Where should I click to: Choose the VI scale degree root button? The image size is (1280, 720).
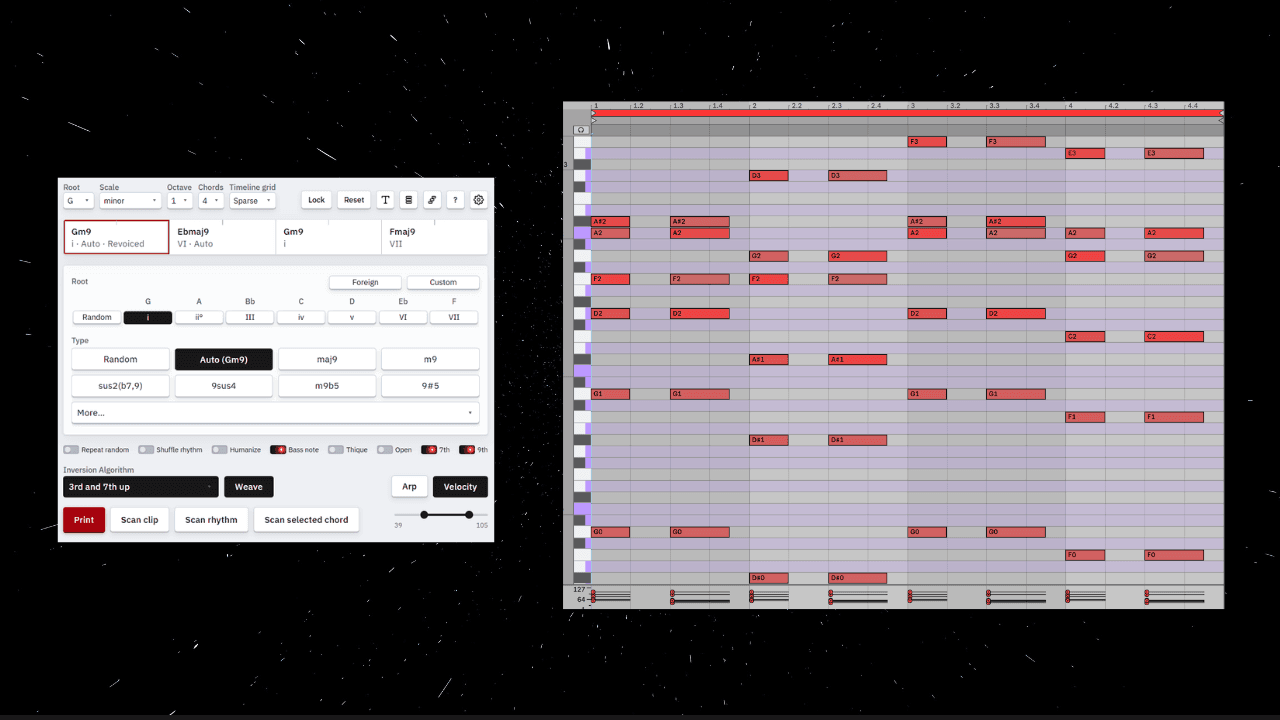pyautogui.click(x=403, y=317)
